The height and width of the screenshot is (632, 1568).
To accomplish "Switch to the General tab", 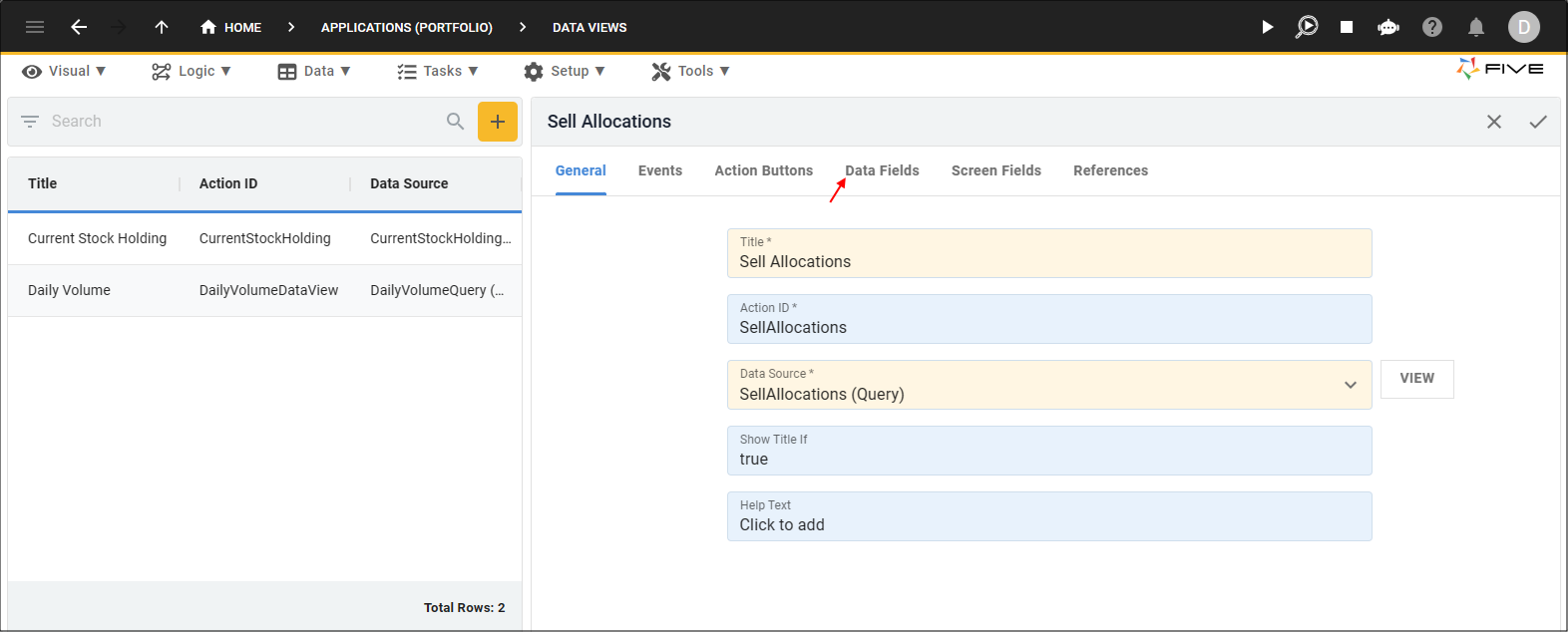I will point(581,170).
